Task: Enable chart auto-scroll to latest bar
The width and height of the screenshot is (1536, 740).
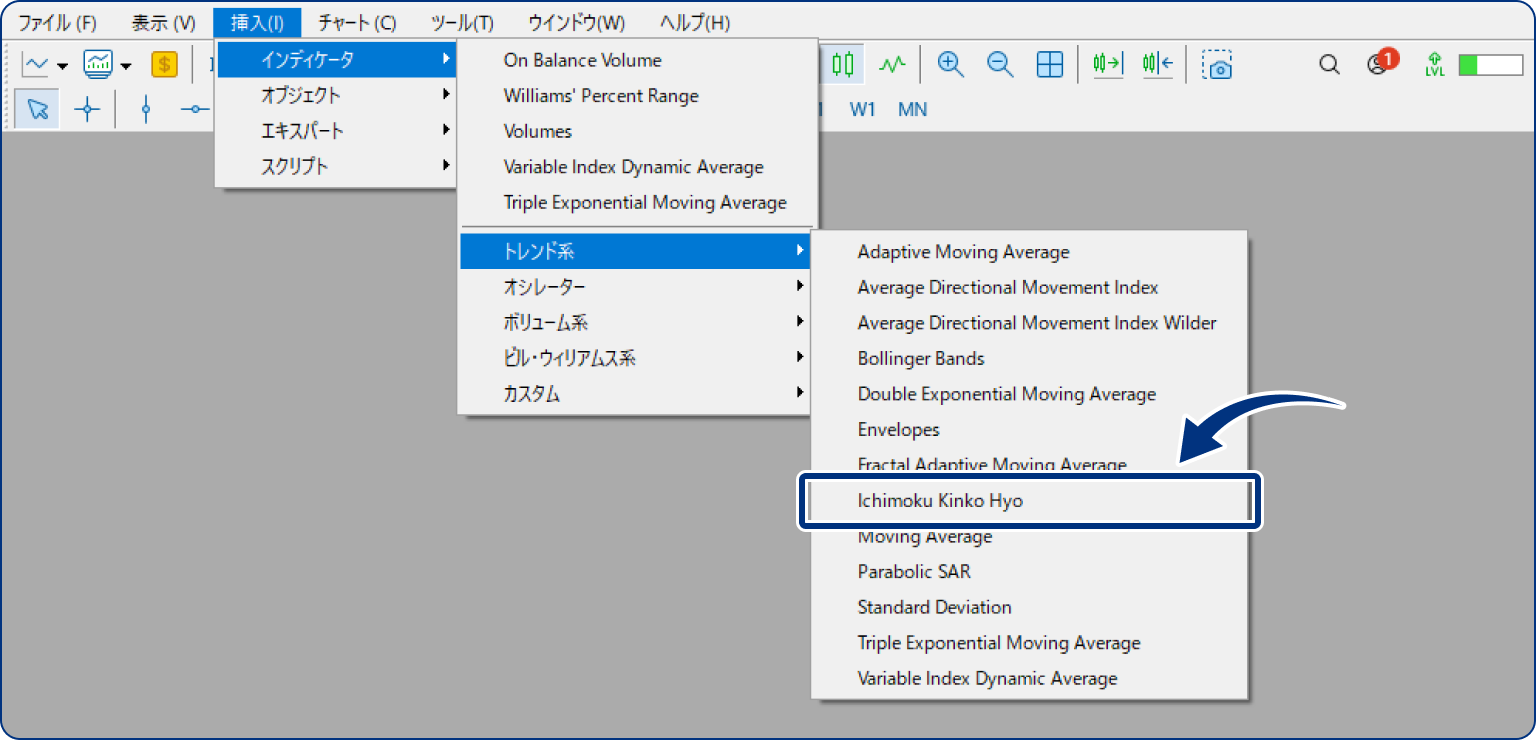Action: [1107, 65]
